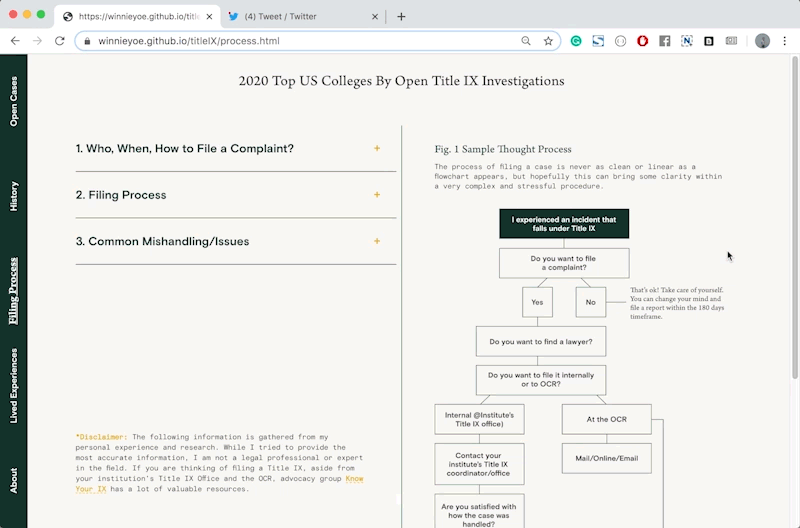Open the Grammarly extension icon
This screenshot has height=528, width=800.
pyautogui.click(x=576, y=41)
